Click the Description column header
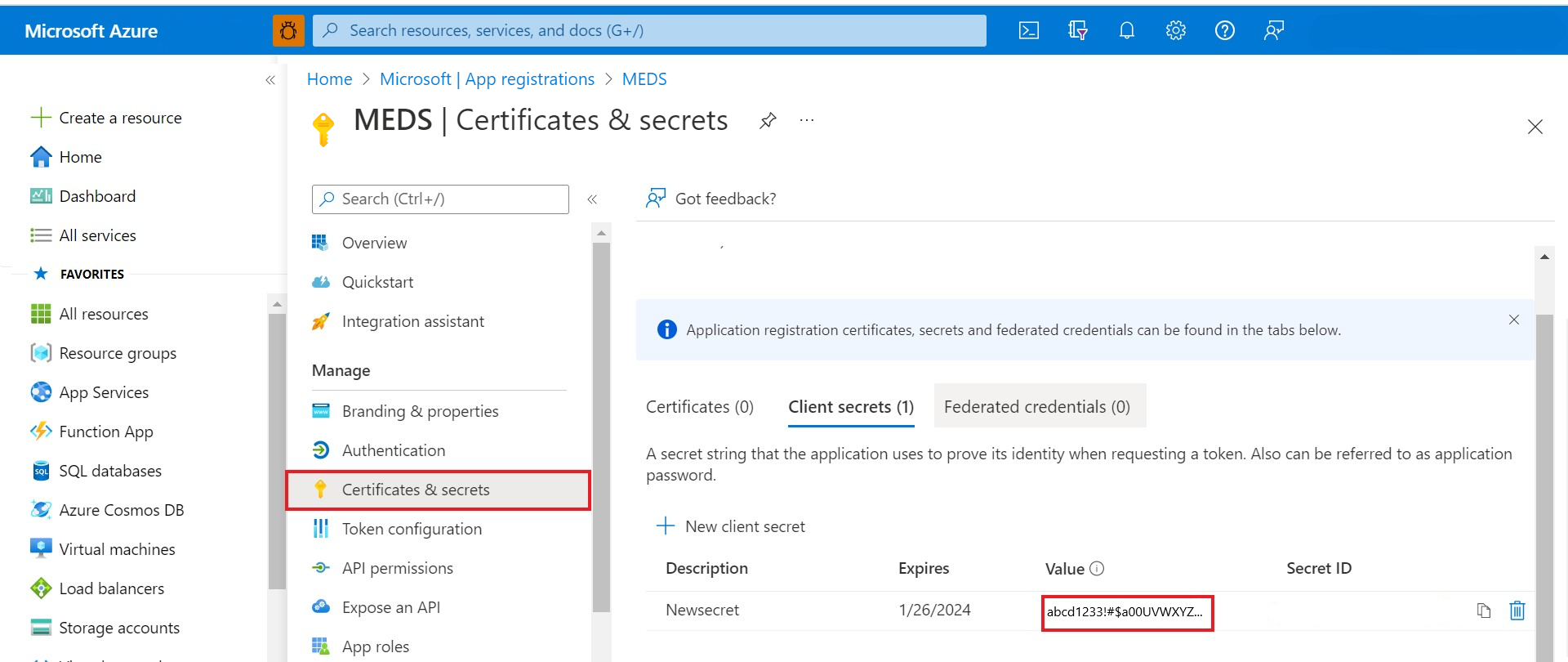 (x=706, y=568)
